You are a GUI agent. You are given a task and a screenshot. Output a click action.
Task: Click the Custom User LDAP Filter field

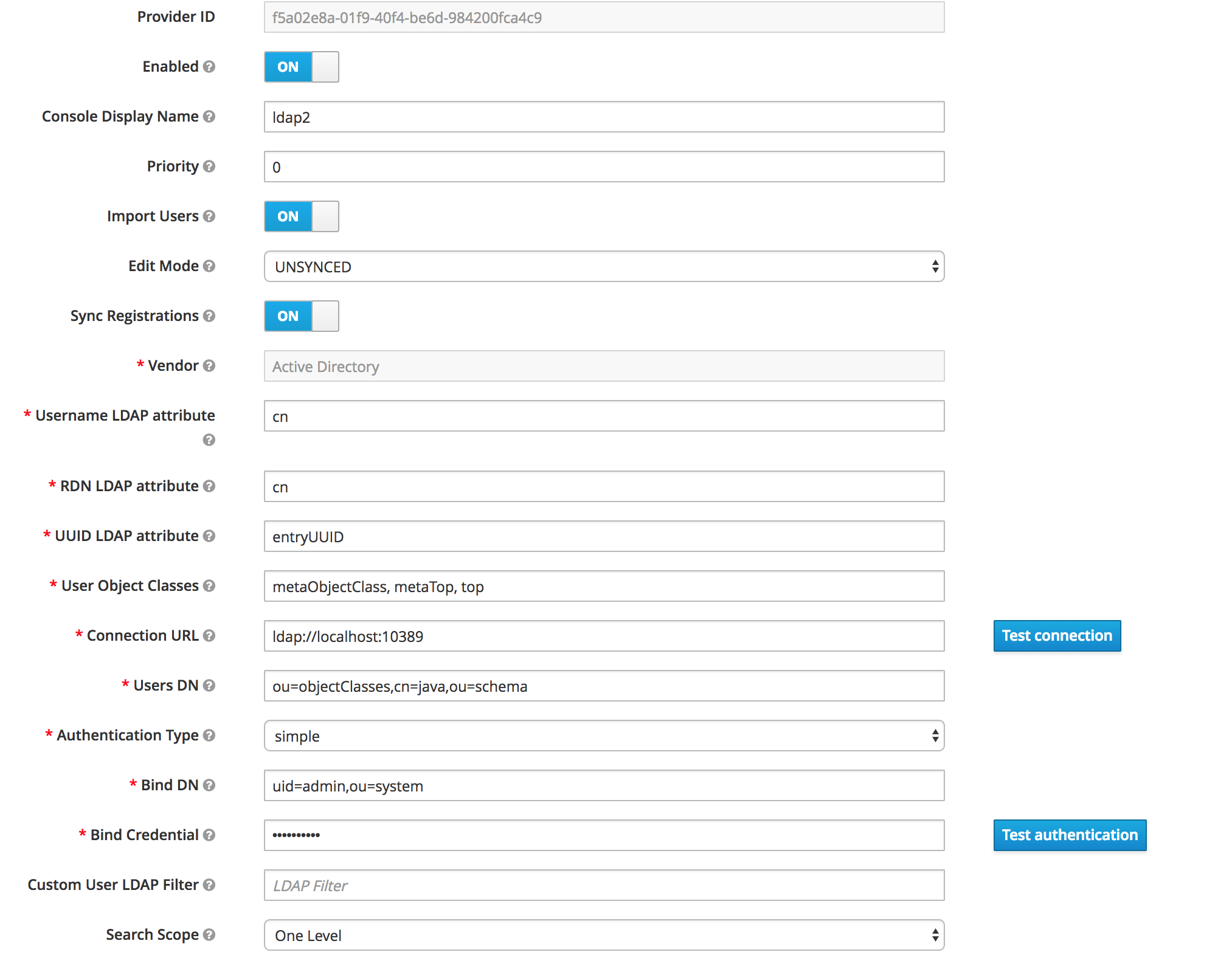pyautogui.click(x=603, y=886)
